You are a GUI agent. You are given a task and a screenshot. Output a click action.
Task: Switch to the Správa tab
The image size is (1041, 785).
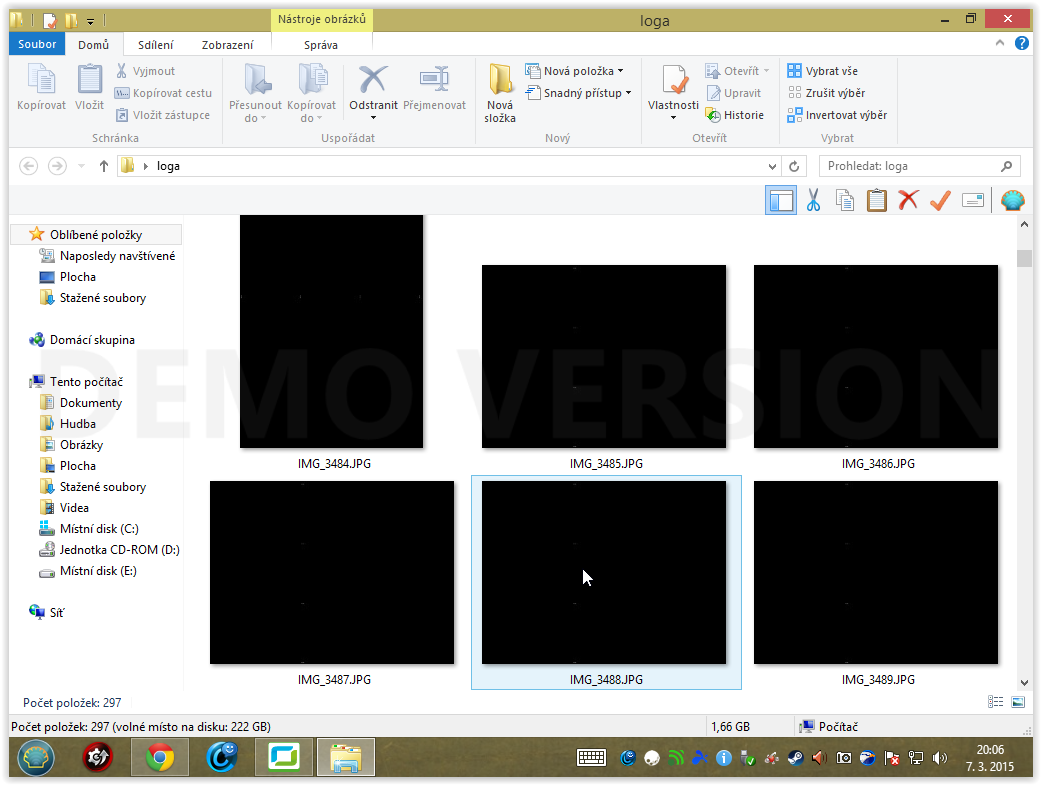click(321, 44)
